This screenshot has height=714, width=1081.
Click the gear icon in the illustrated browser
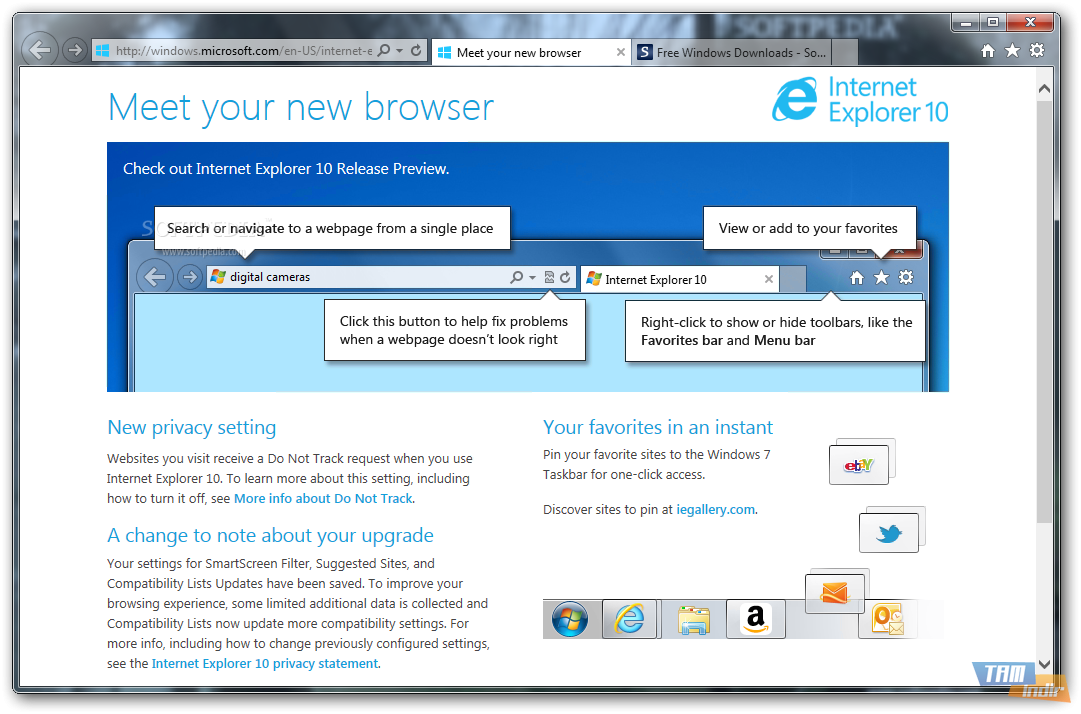(x=906, y=277)
